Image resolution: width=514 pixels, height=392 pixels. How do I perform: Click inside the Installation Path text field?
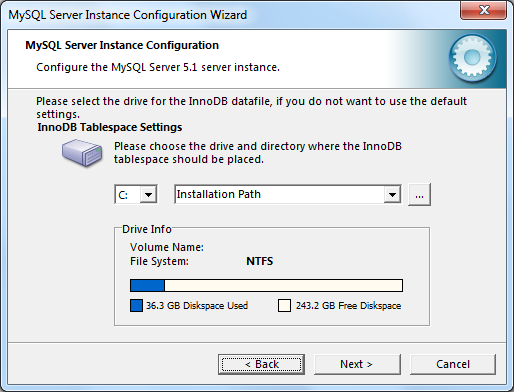point(279,194)
